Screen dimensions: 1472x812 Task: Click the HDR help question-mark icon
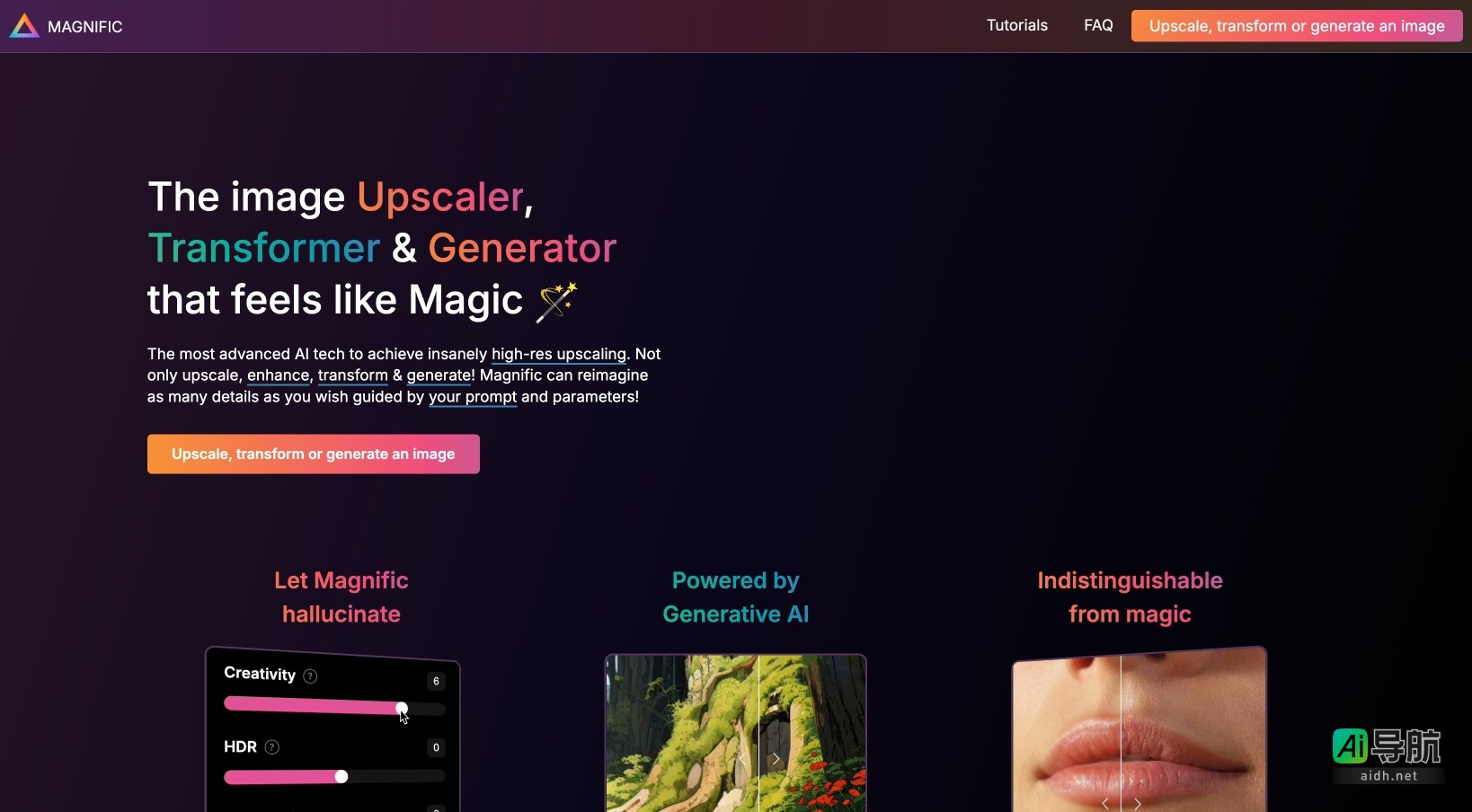272,747
